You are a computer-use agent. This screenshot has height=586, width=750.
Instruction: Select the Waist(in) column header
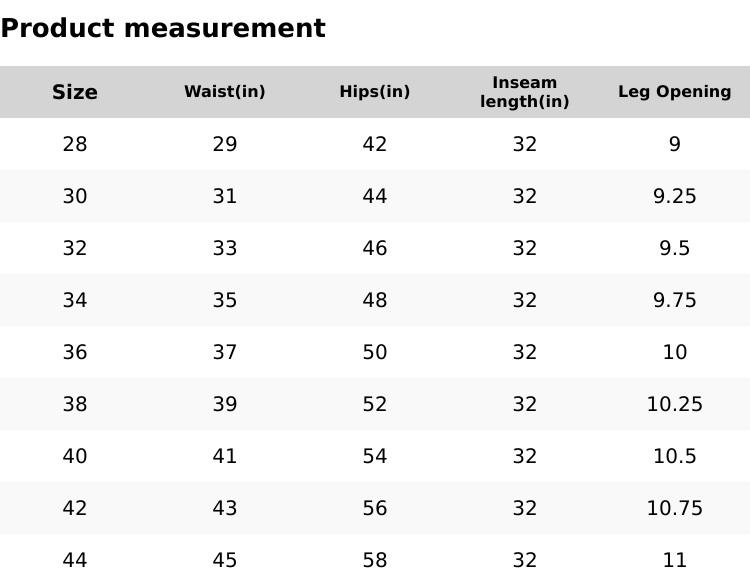point(225,92)
